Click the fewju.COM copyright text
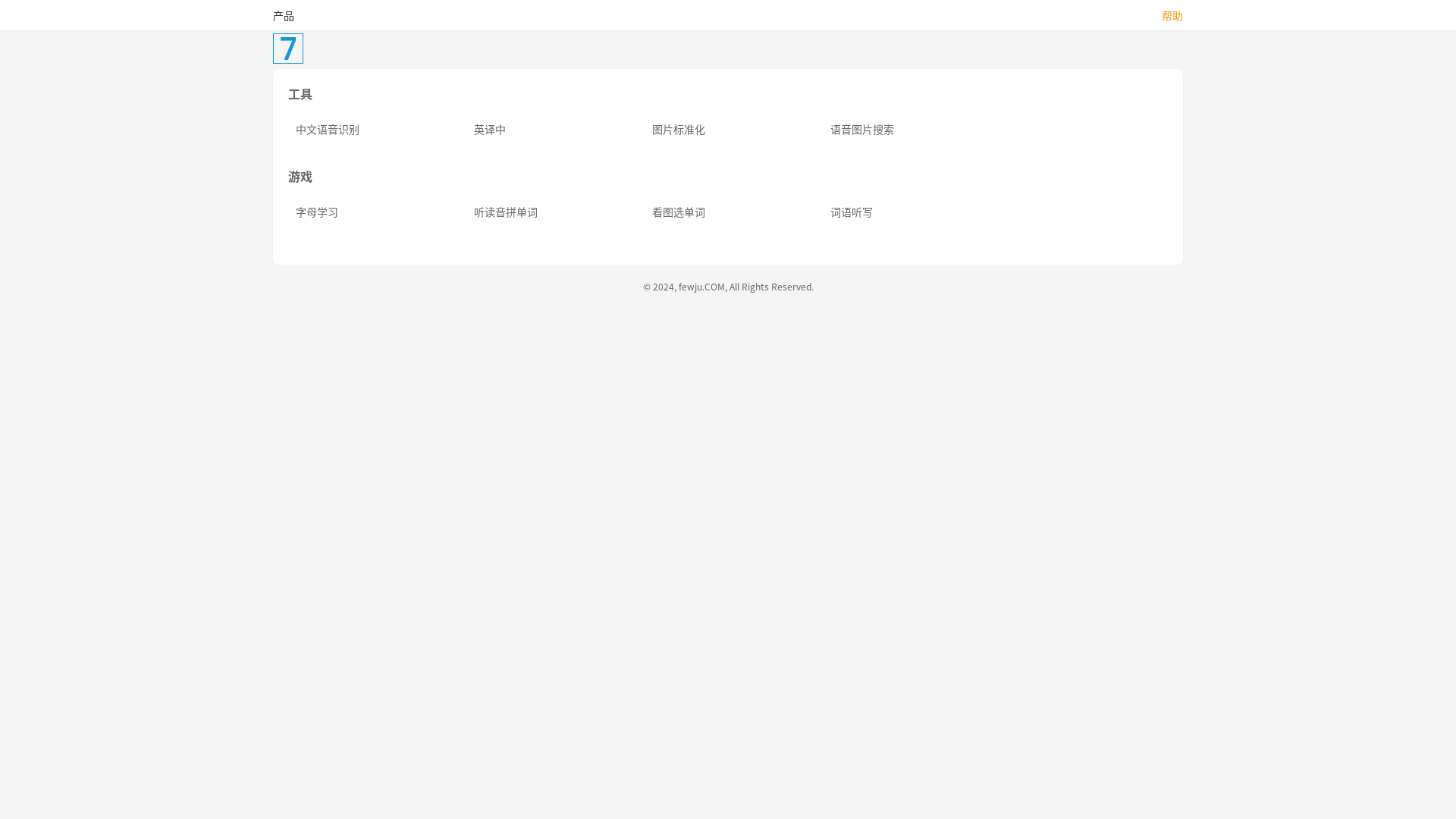This screenshot has height=819, width=1456. pos(728,287)
